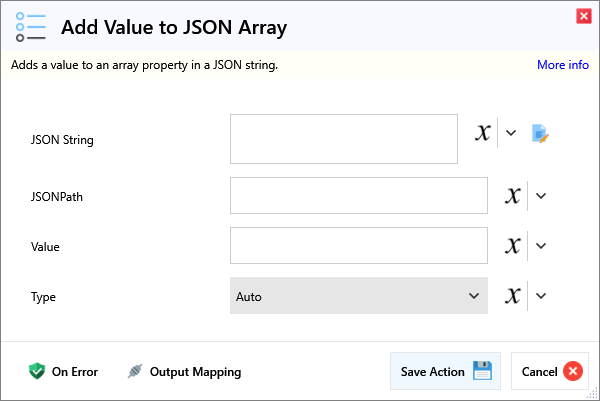Cancel the dialog with Cancel button
This screenshot has width=600, height=401.
click(550, 371)
